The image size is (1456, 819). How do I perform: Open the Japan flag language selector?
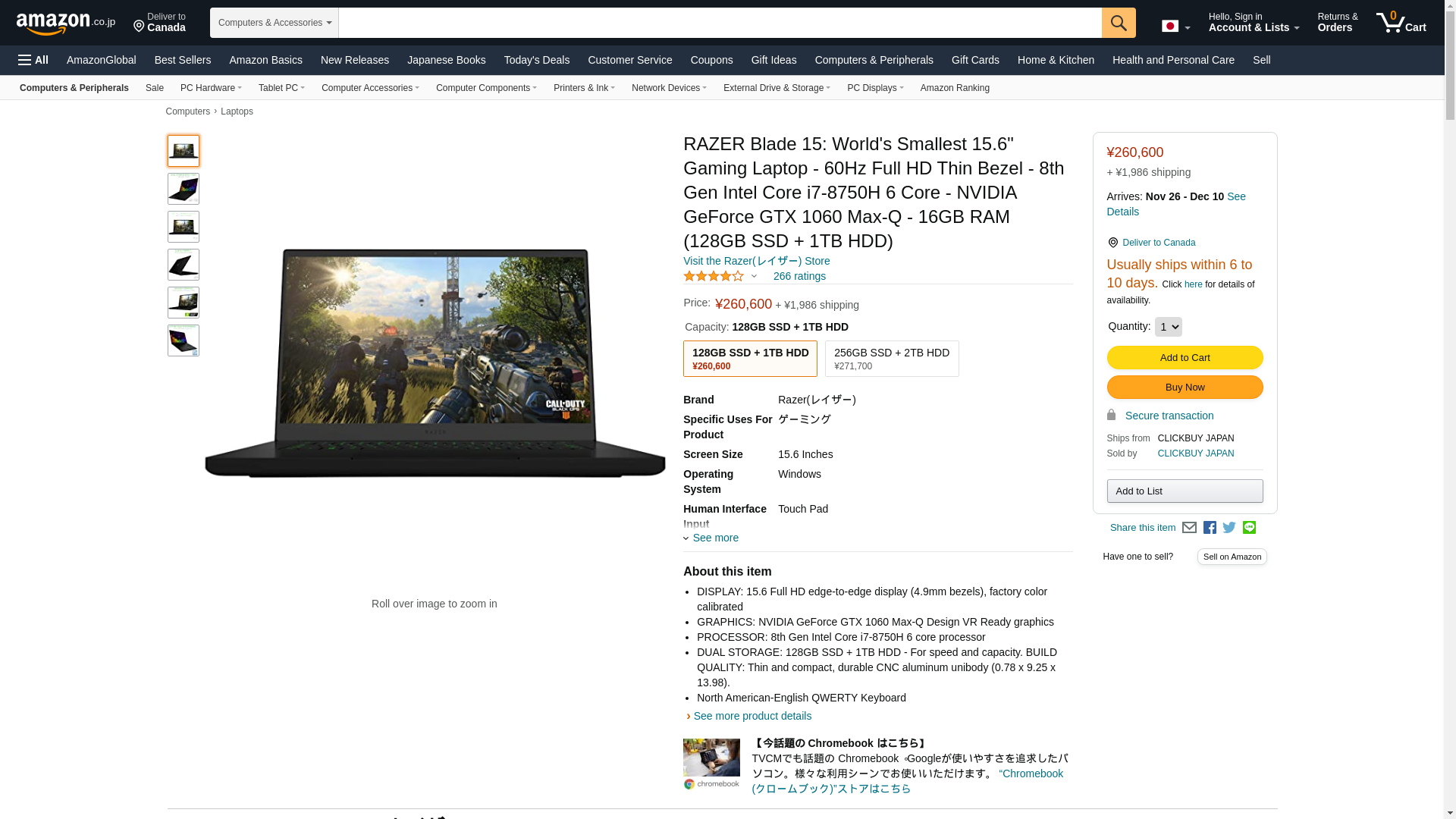pos(1175,27)
